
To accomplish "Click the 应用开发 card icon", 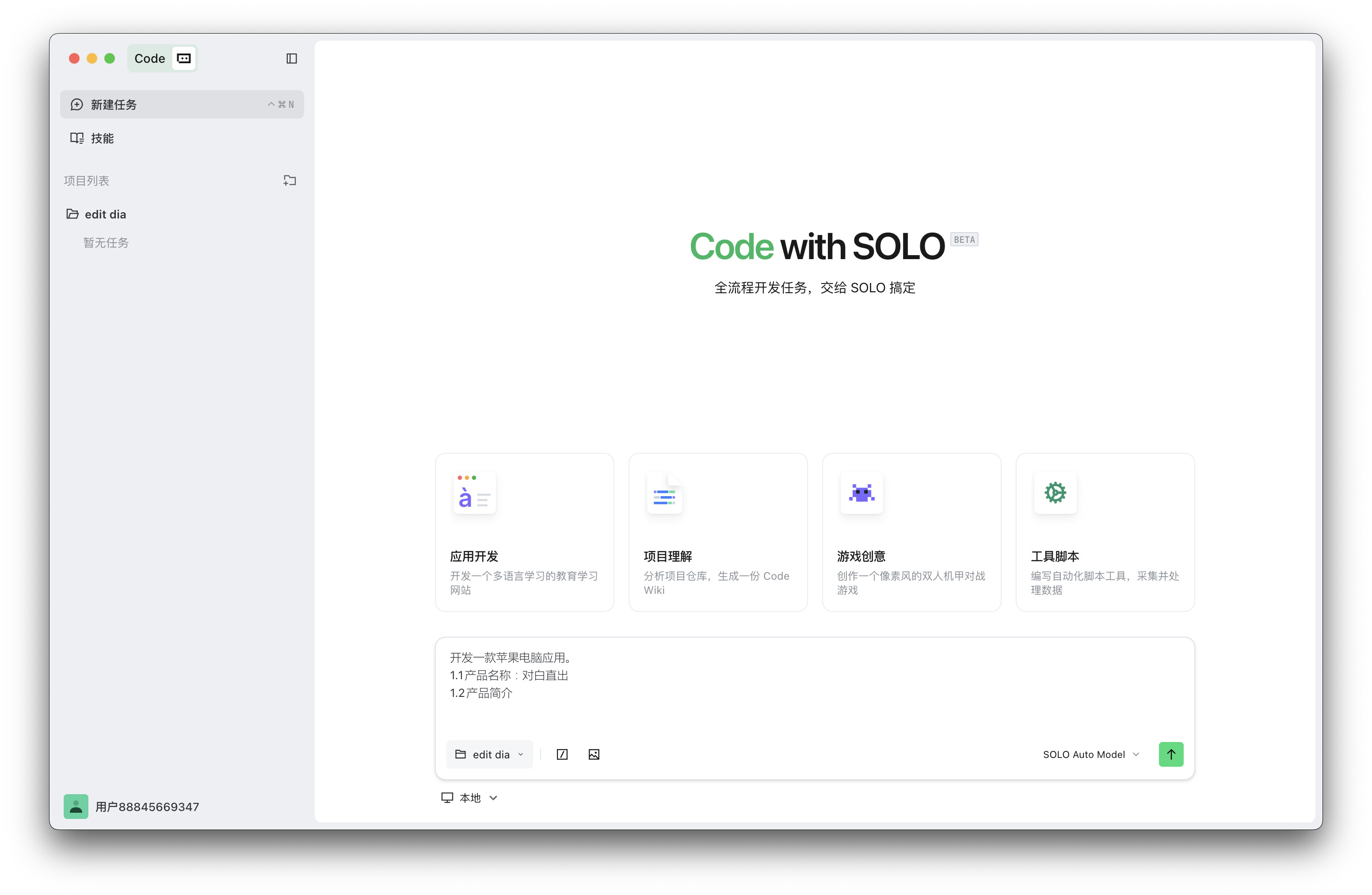I will tap(474, 493).
